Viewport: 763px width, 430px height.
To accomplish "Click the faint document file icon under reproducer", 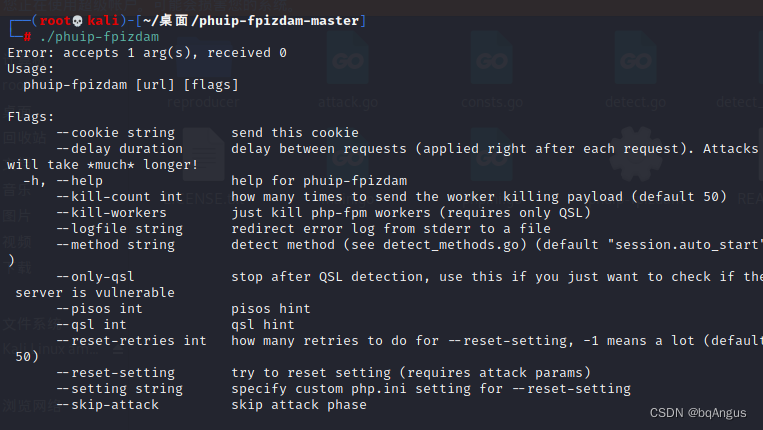I will tap(204, 155).
